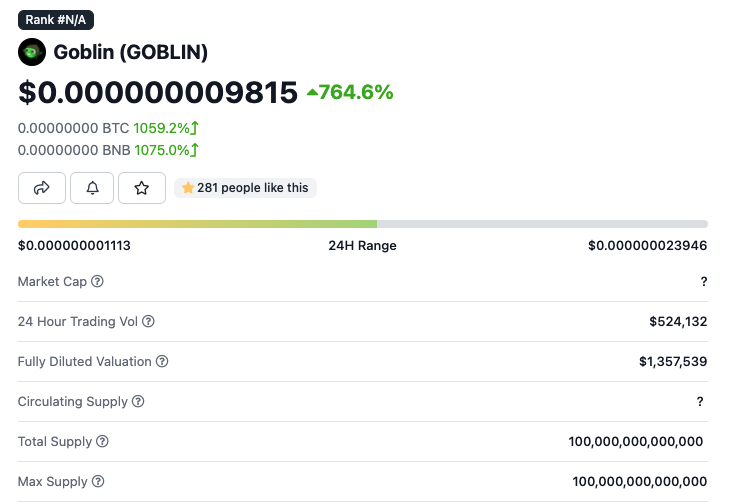Viewport: 733px width, 504px height.
Task: Click Circulating Supply info help icon
Action: [x=138, y=402]
